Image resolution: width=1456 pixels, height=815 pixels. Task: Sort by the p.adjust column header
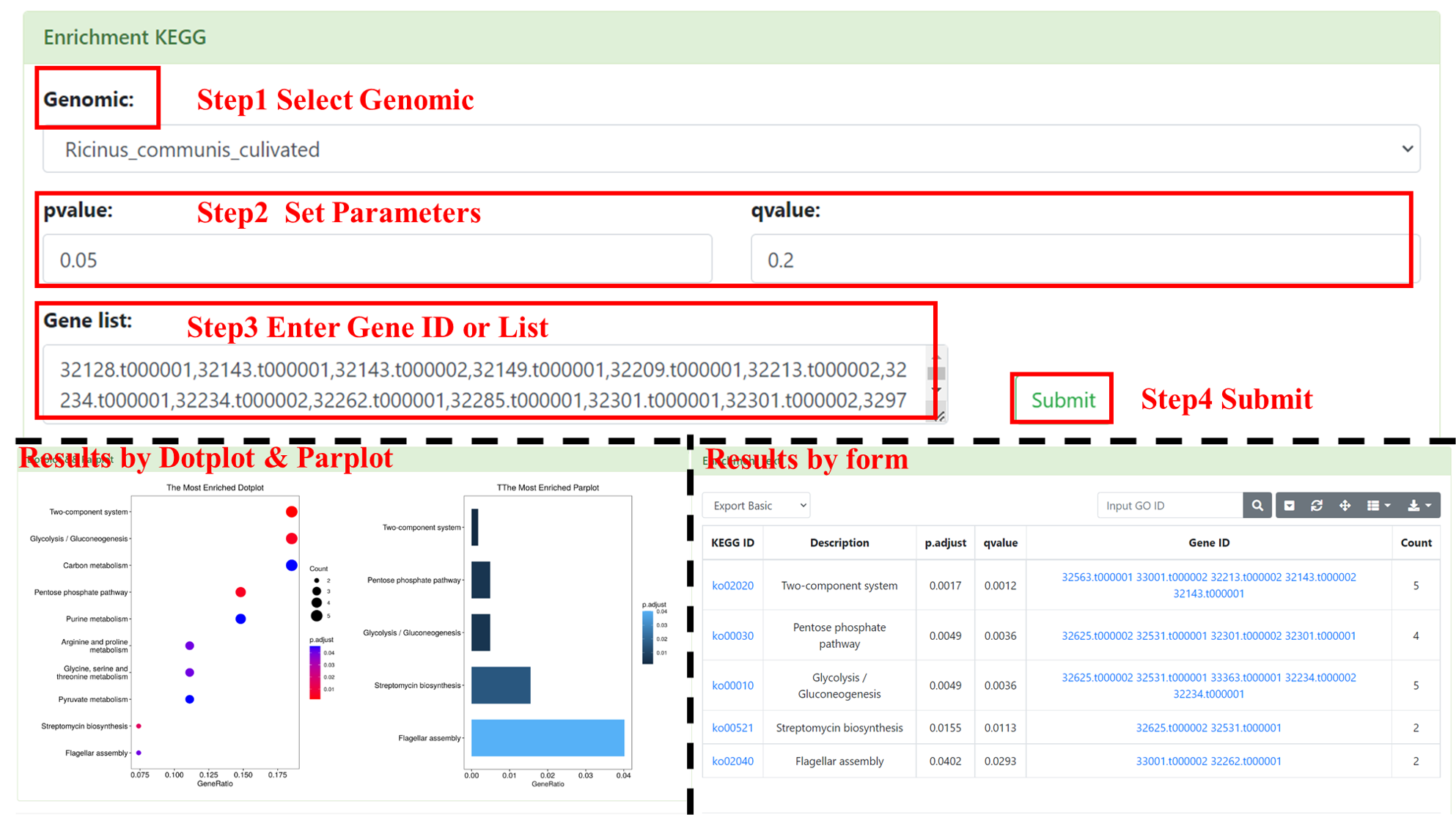[x=944, y=543]
